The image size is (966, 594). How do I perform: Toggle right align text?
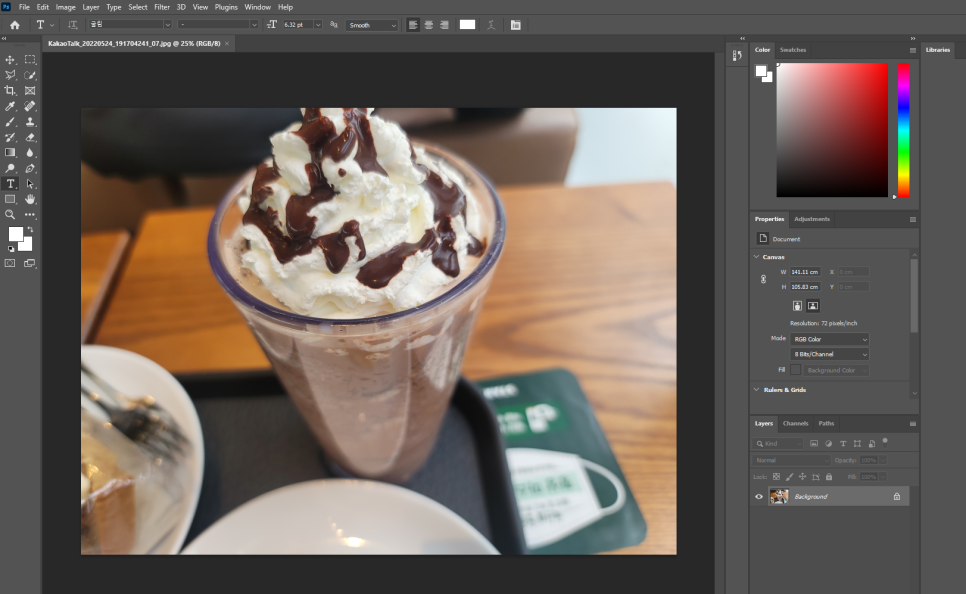444,25
